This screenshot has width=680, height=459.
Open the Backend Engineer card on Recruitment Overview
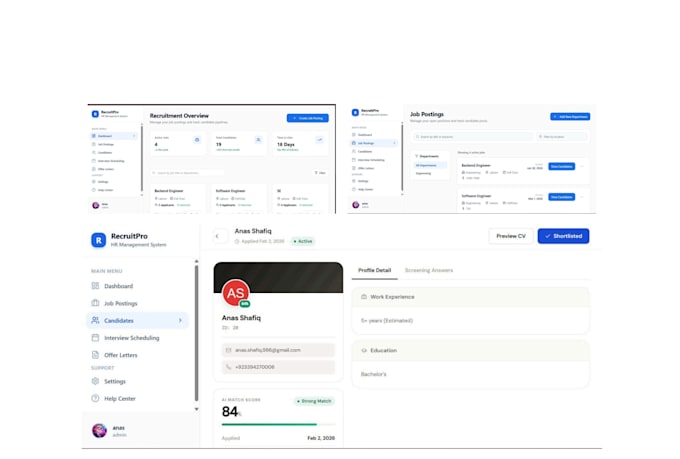(x=178, y=199)
